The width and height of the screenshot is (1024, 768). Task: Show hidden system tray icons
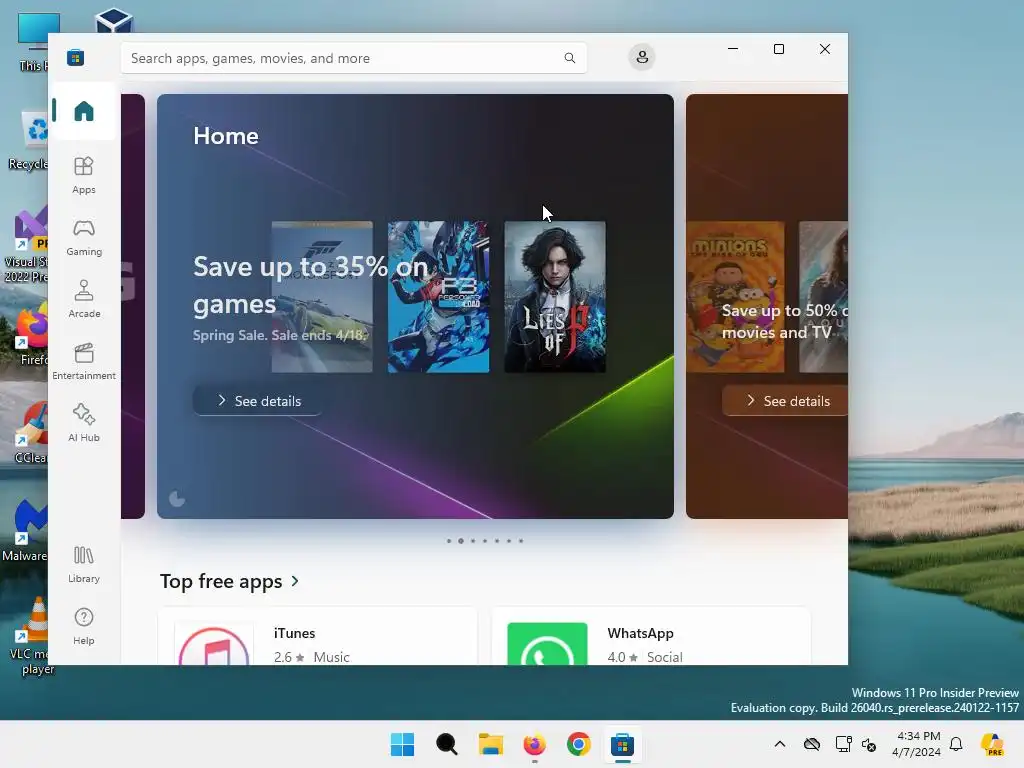point(780,744)
